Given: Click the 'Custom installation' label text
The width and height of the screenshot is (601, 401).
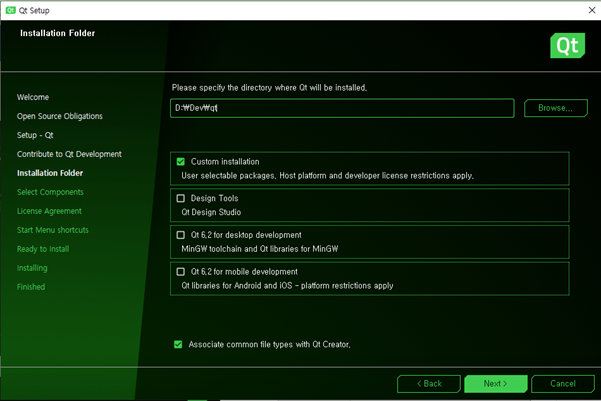Looking at the screenshot, I should pyautogui.click(x=225, y=162).
